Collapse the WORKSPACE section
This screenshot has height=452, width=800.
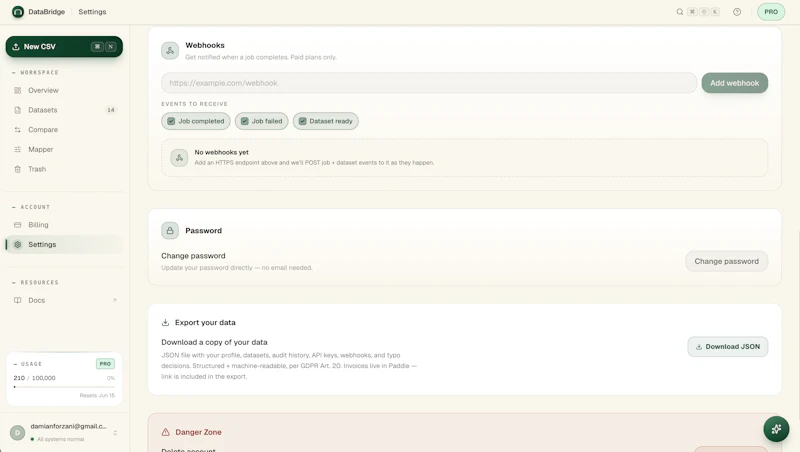[35, 72]
